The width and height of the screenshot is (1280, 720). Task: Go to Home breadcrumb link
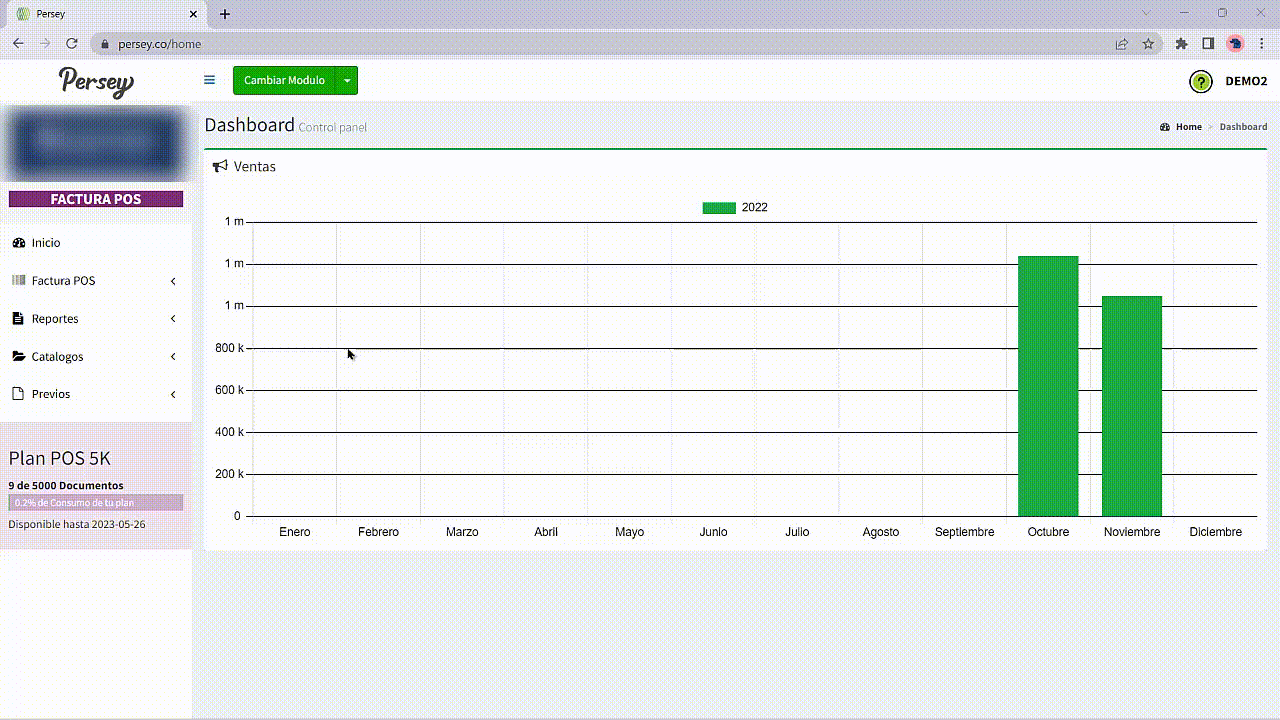1188,127
